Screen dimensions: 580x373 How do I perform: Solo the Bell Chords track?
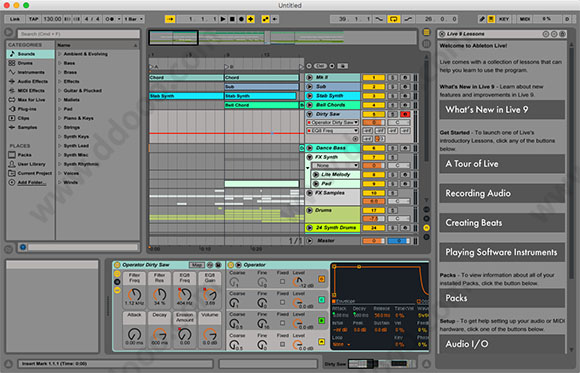(x=393, y=105)
